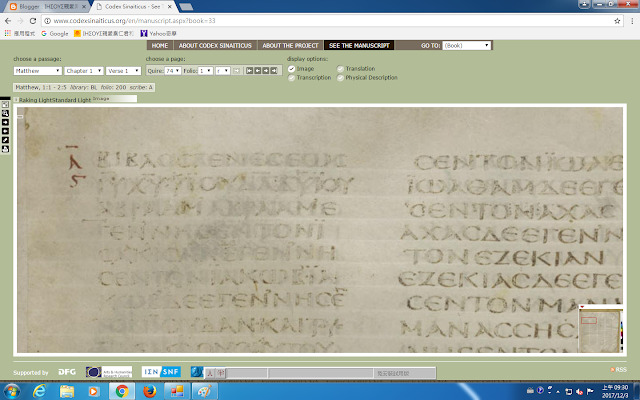Click the right-arrow icon in viewer sidebar
This screenshot has height=400, width=640.
[5, 122]
